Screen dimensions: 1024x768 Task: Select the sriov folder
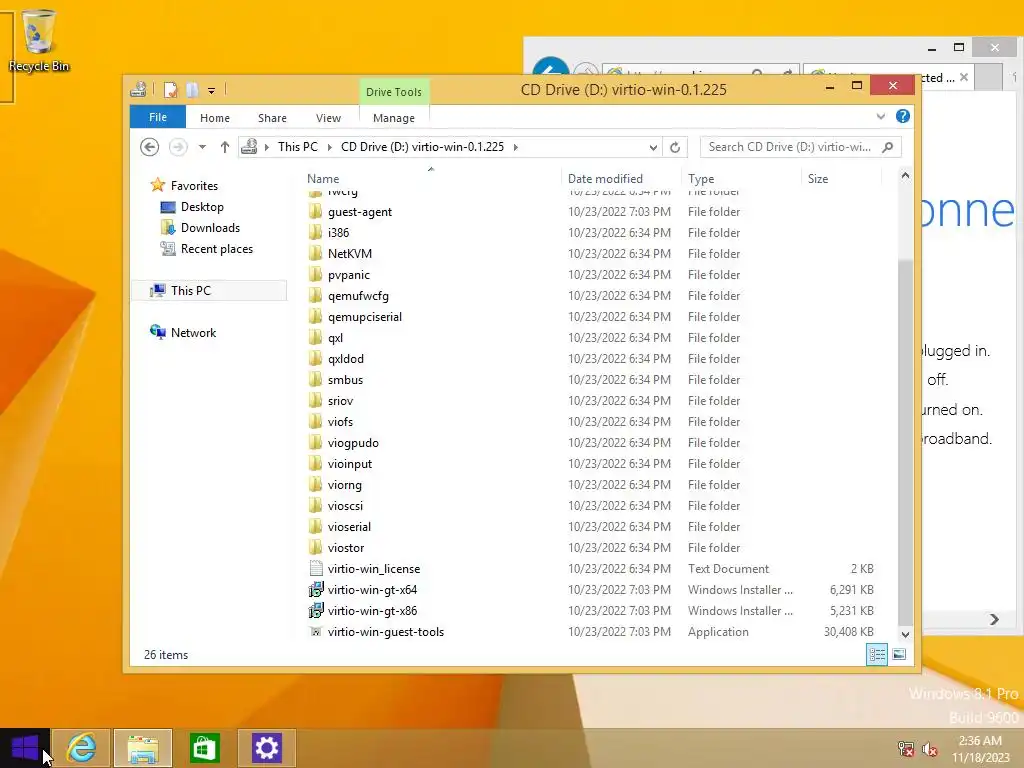point(340,401)
